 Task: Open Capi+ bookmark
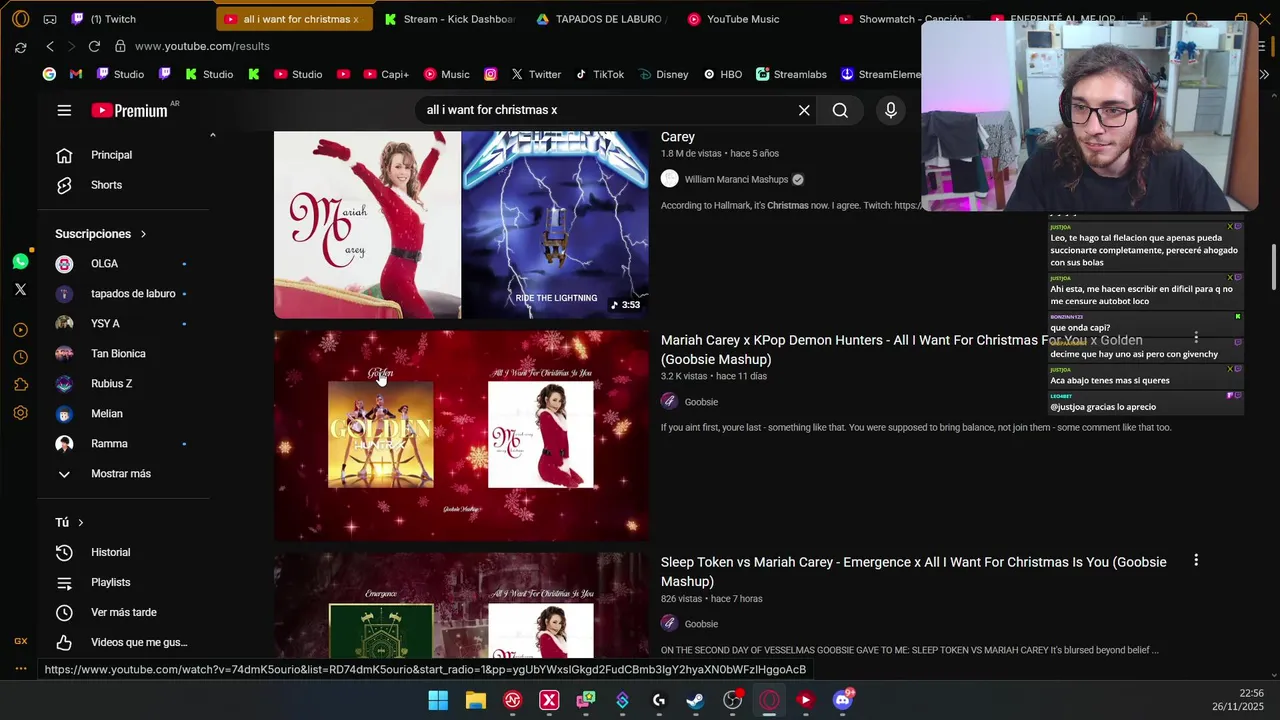pos(386,74)
